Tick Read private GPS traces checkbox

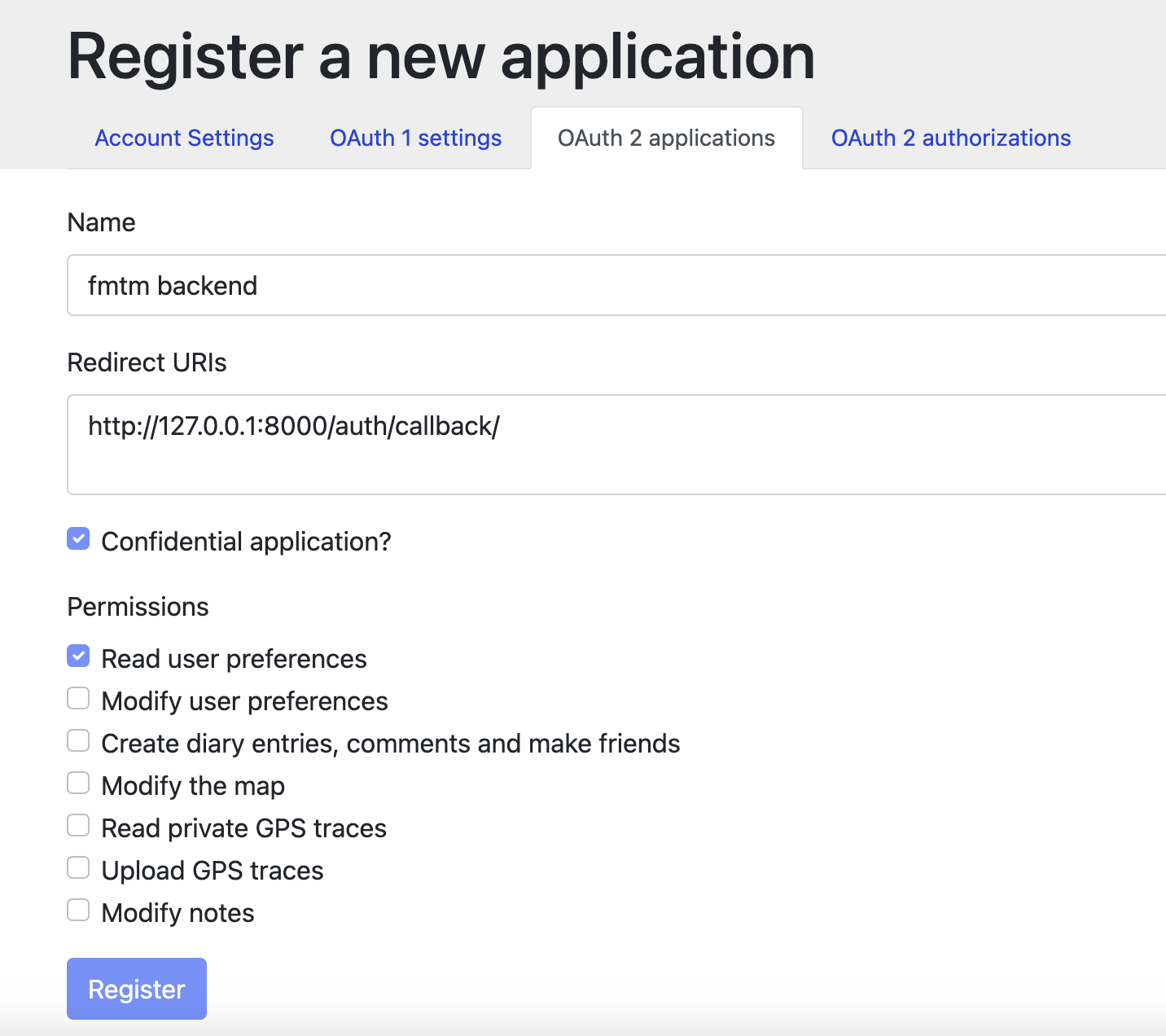coord(78,825)
